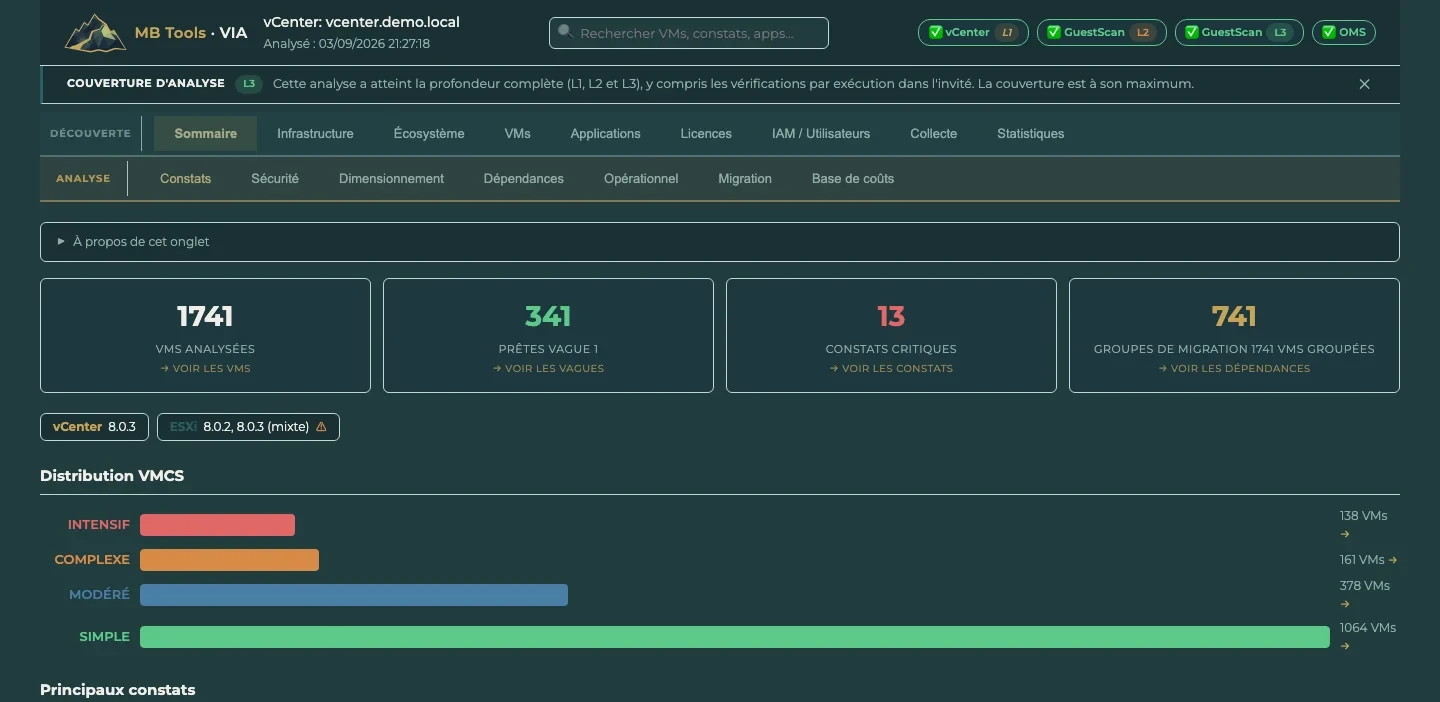1440x702 pixels.
Task: Click the OMS status badge
Action: [x=1344, y=32]
